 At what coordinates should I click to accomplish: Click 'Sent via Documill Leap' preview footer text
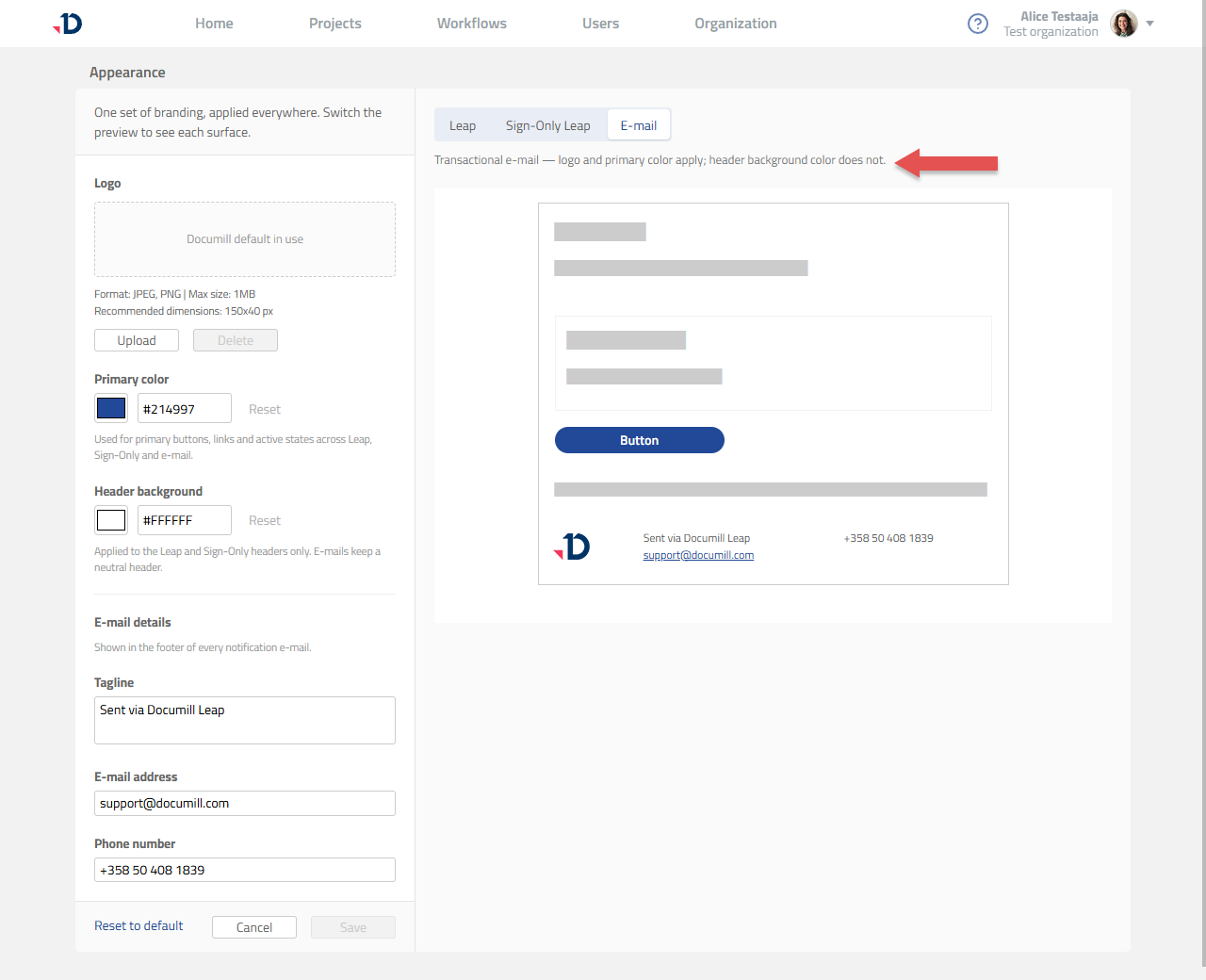(696, 538)
